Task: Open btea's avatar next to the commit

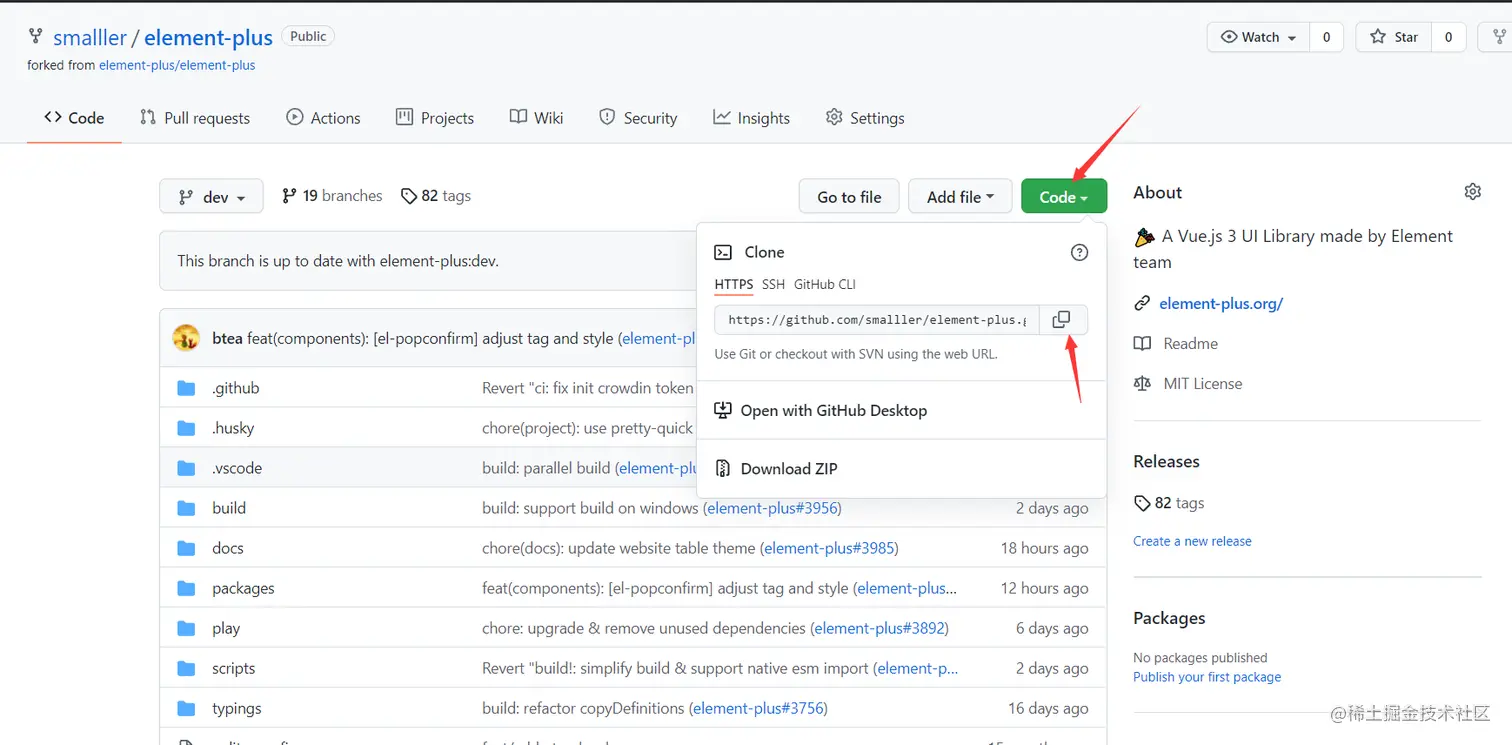Action: (186, 338)
